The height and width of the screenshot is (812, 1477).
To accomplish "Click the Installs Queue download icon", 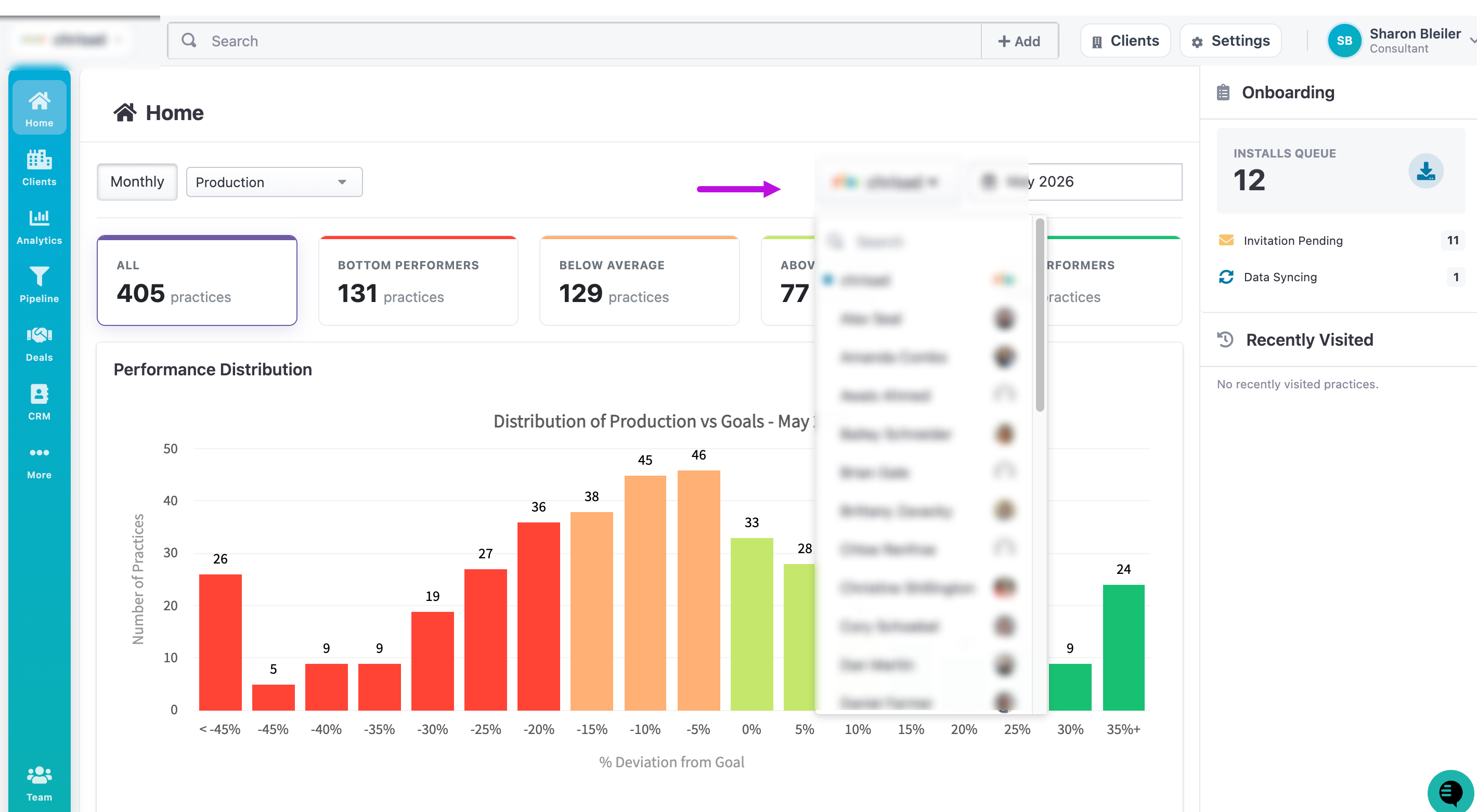I will [x=1426, y=172].
